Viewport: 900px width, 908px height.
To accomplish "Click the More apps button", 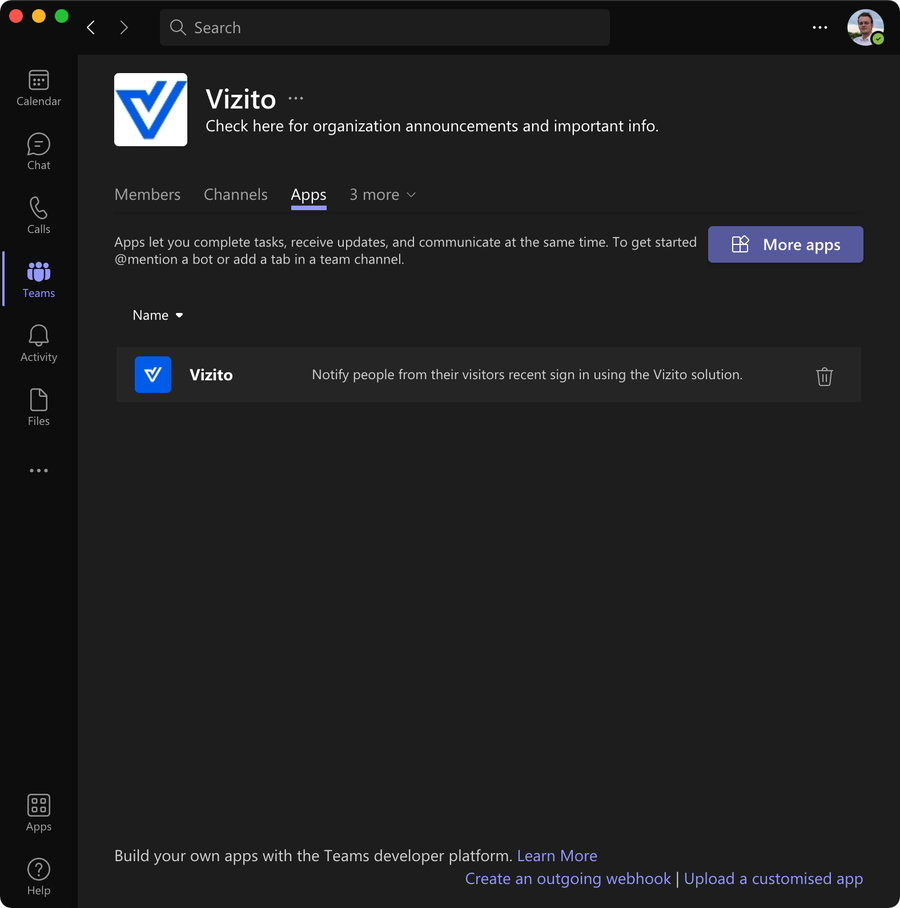I will 785,245.
